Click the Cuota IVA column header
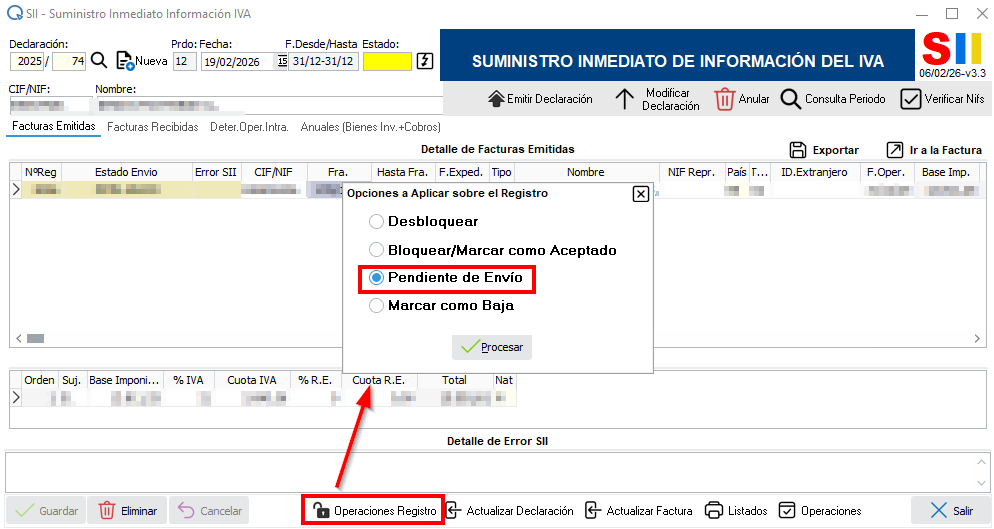The image size is (994, 529). pyautogui.click(x=252, y=380)
